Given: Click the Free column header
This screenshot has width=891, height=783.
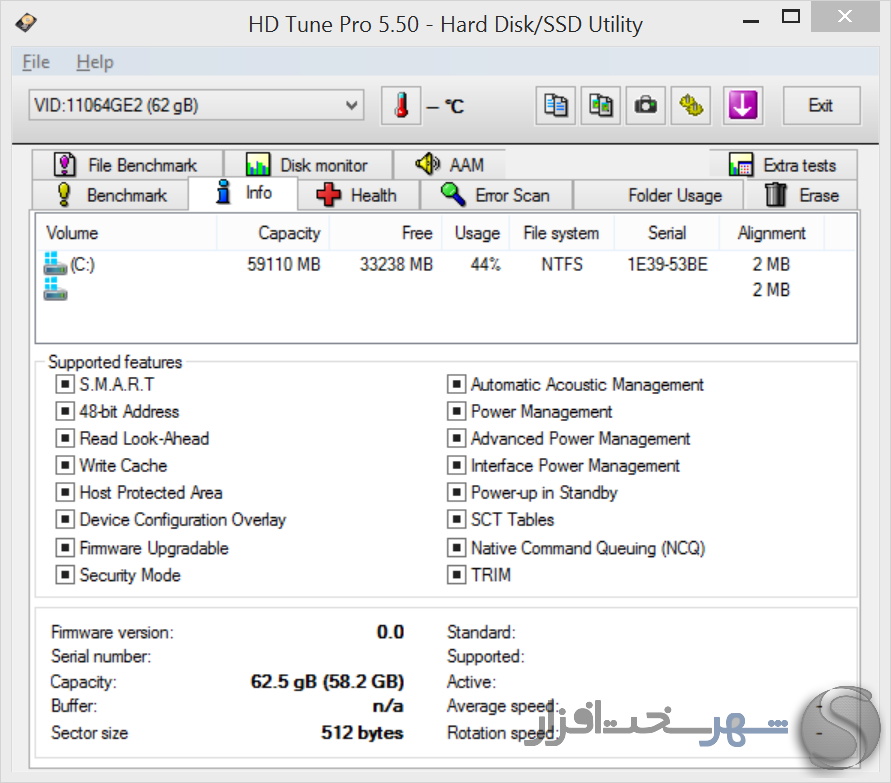Looking at the screenshot, I should pos(386,232).
